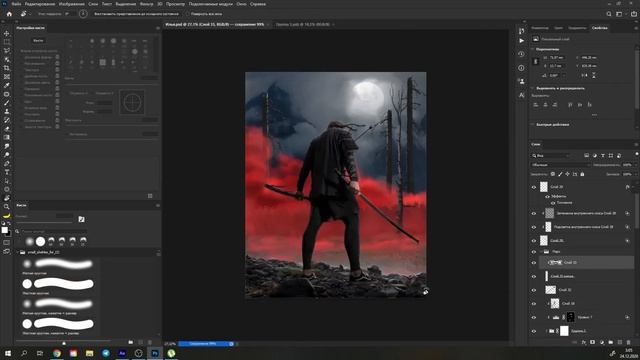Screen dimensions: 640x360
Task: Adjust the brush preview size slider at panel bottom
Action: tap(64, 343)
